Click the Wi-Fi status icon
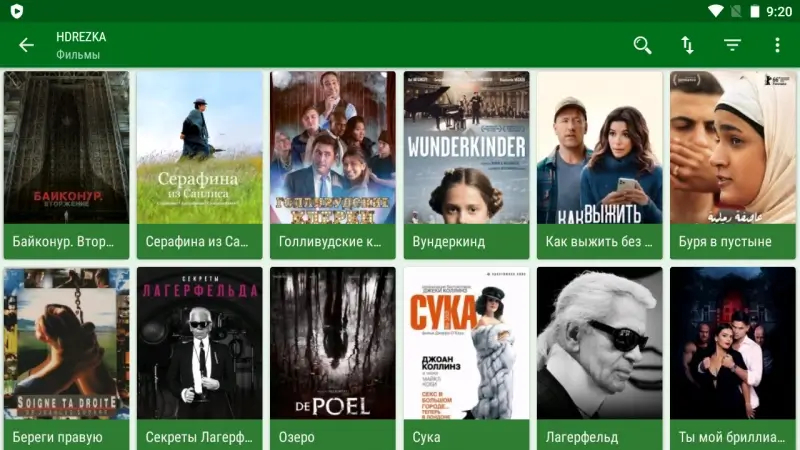 pyautogui.click(x=716, y=11)
